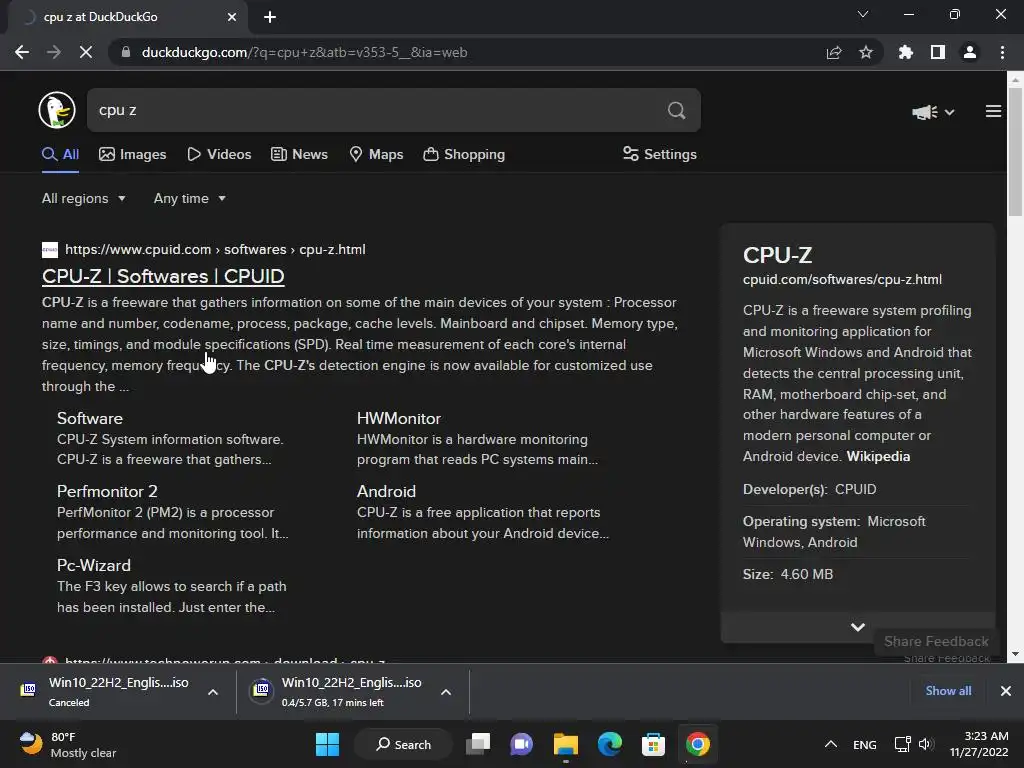Click the megaphone spread icon
This screenshot has width=1024, height=768.
coord(925,112)
